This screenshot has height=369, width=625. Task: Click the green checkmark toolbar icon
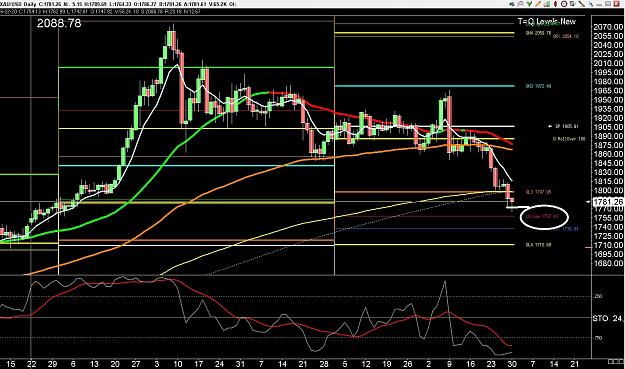[x=529, y=4]
